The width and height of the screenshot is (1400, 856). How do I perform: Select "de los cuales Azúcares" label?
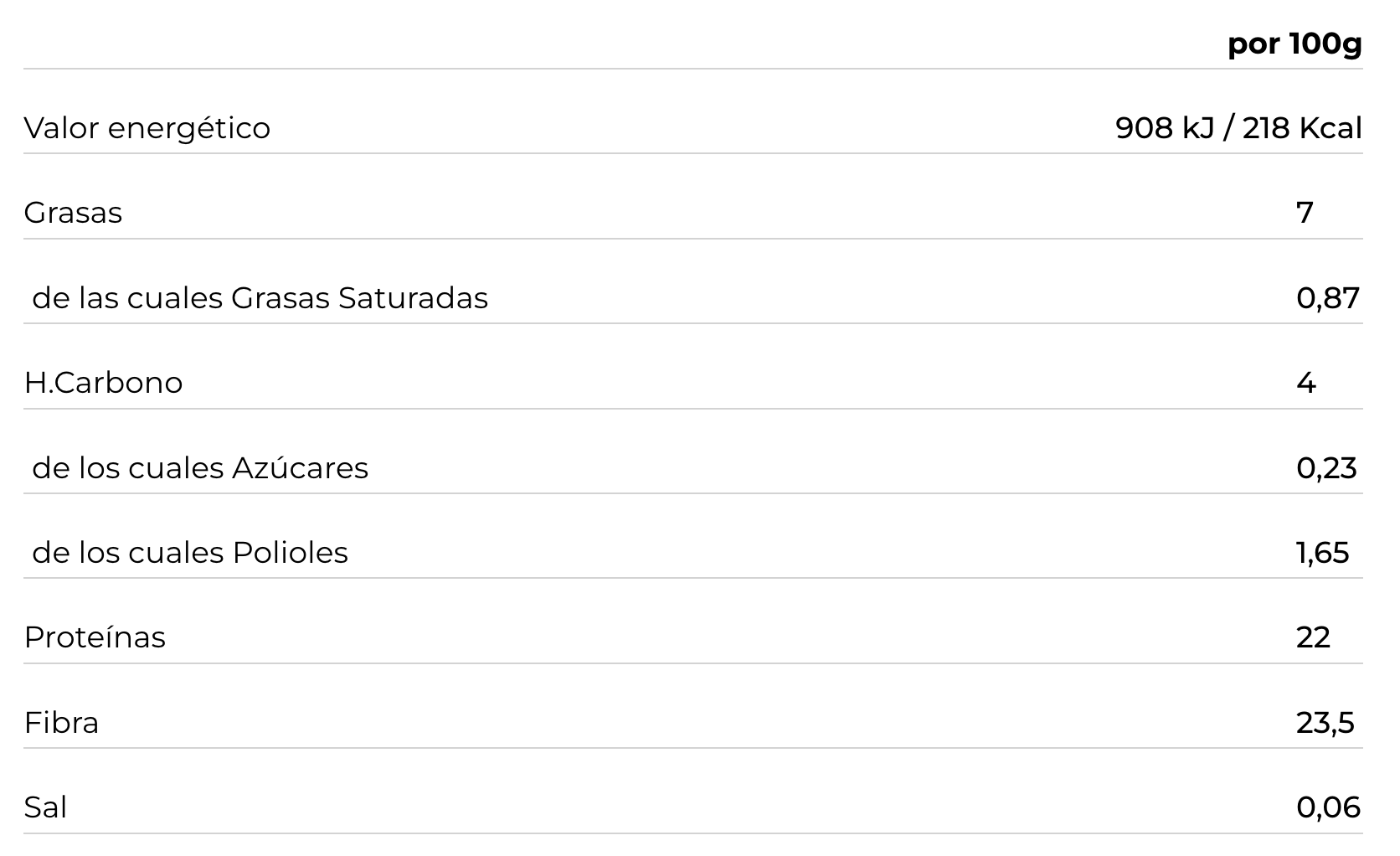coord(200,468)
